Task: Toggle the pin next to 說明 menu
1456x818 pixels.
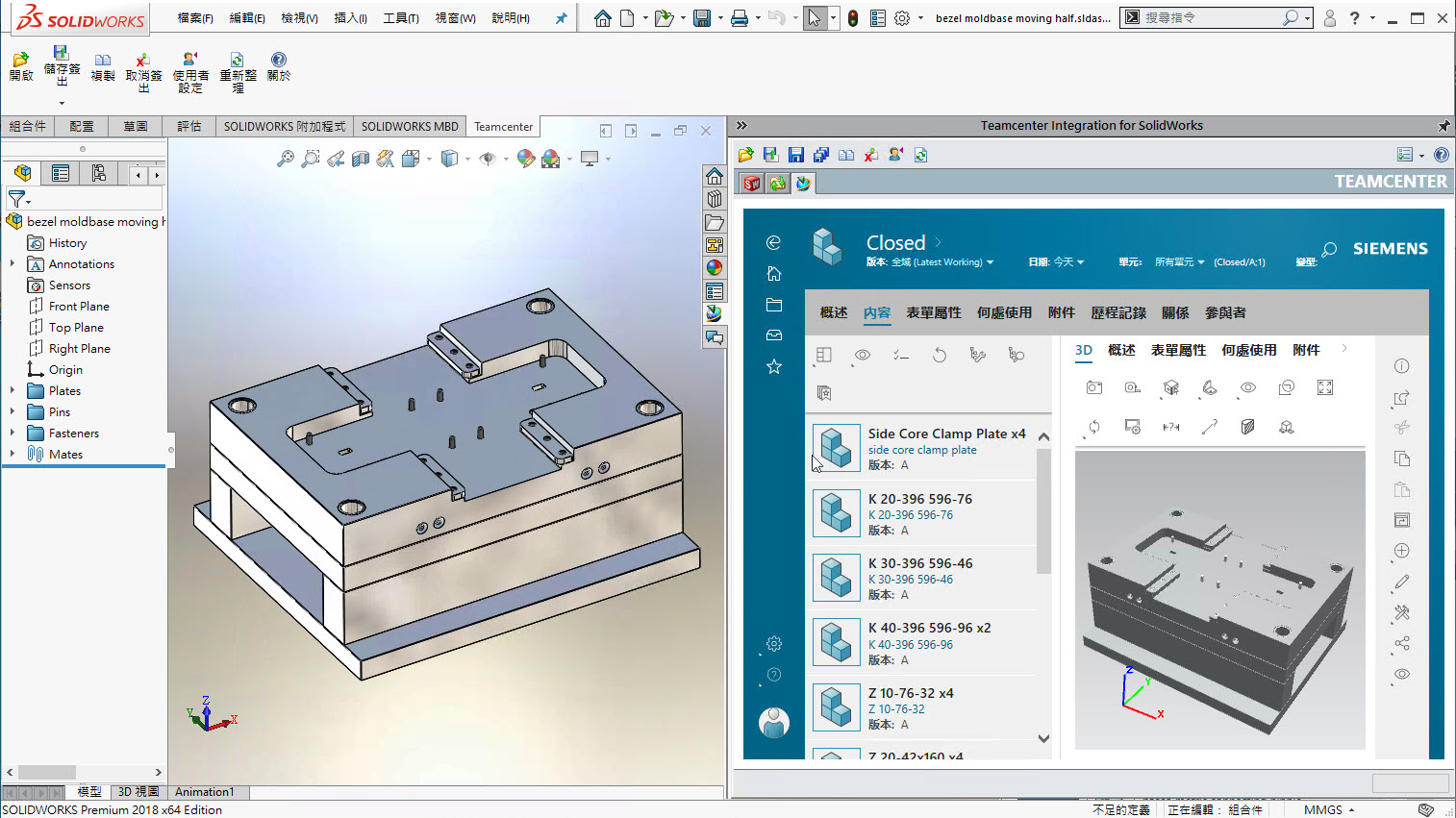Action: 561,18
